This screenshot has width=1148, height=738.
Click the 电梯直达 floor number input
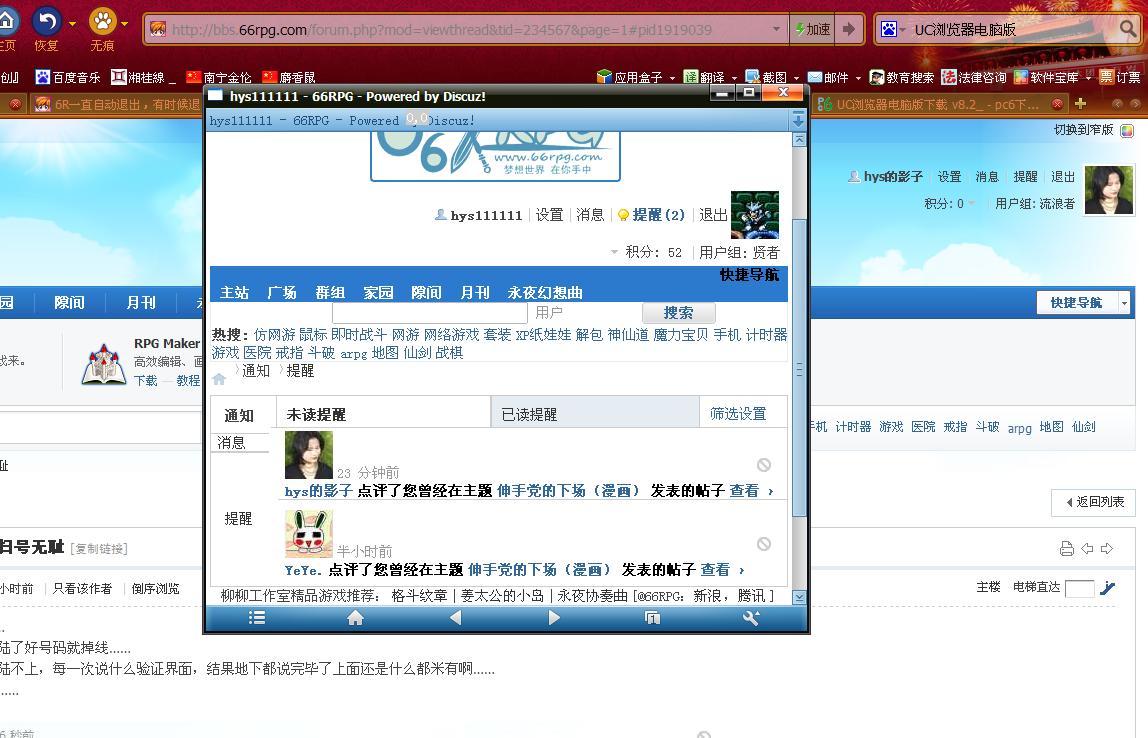click(1079, 587)
